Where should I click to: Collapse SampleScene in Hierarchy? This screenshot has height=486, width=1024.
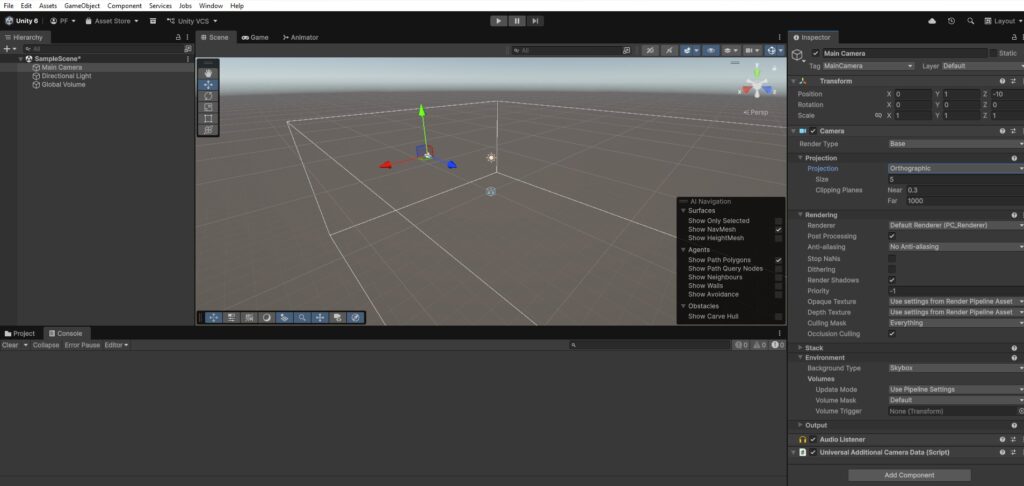21,59
